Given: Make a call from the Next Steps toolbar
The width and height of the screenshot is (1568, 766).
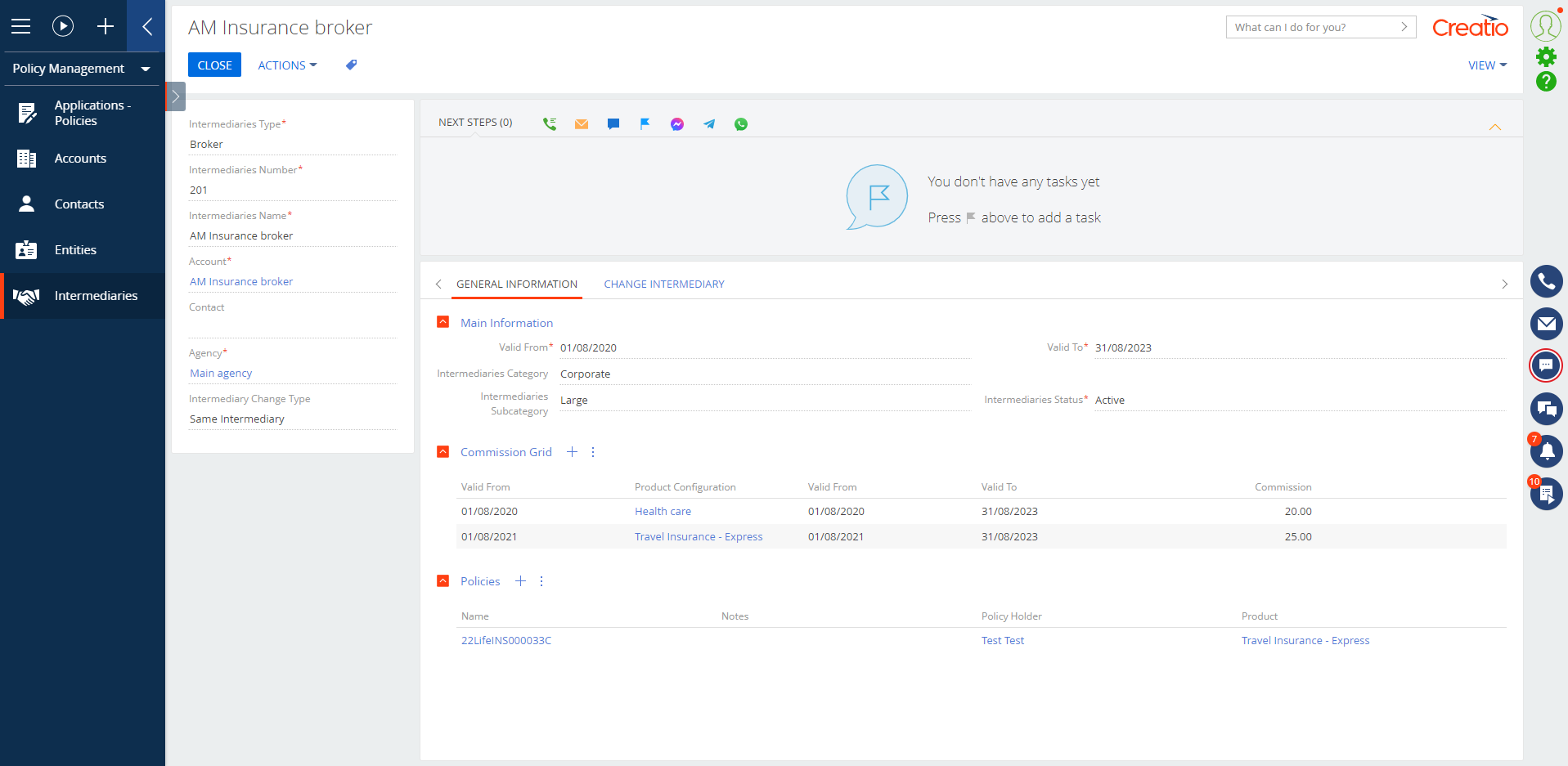Looking at the screenshot, I should tap(549, 123).
